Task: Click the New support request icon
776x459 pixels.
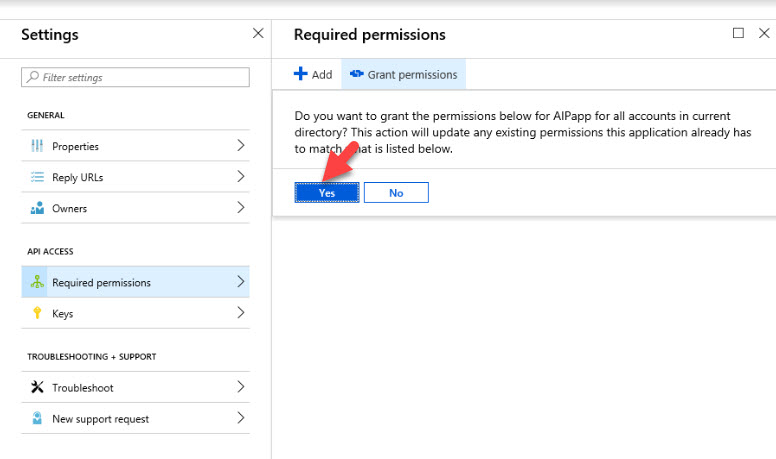Action: click(x=37, y=418)
